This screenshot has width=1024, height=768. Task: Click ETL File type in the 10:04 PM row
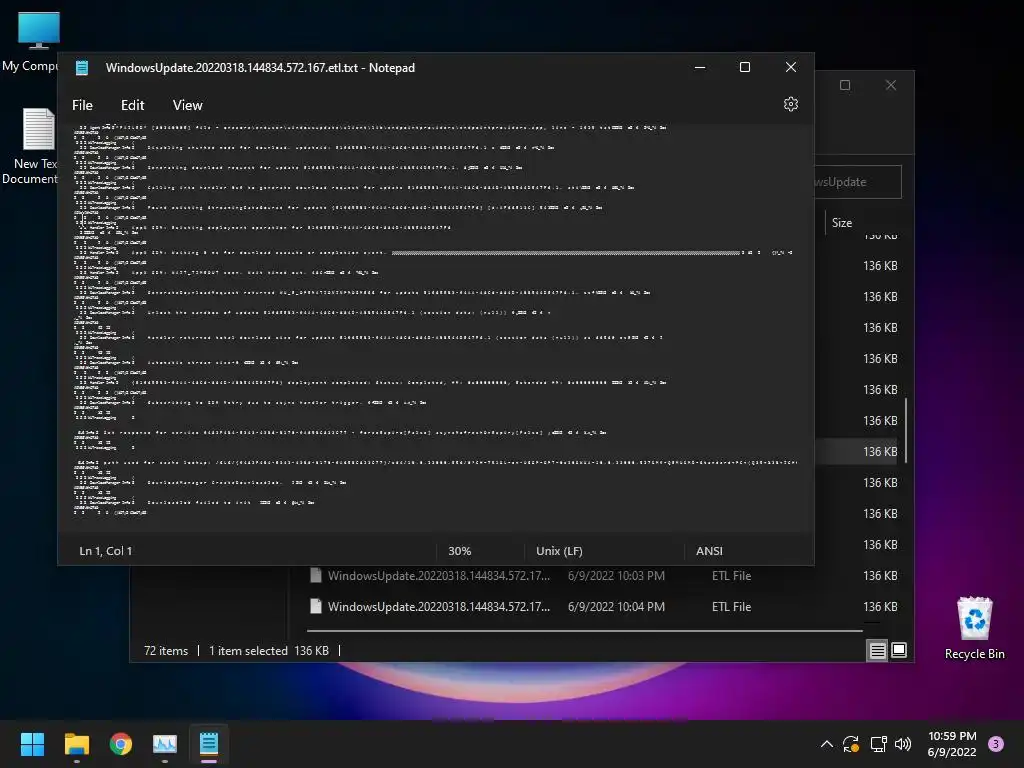tap(731, 607)
